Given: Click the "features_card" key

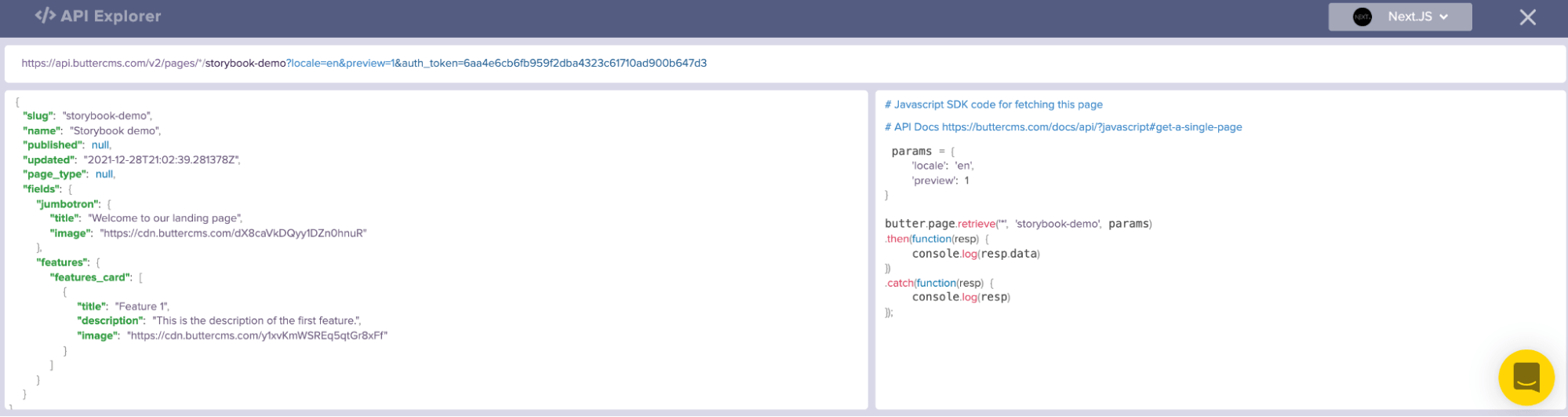Looking at the screenshot, I should (x=90, y=277).
